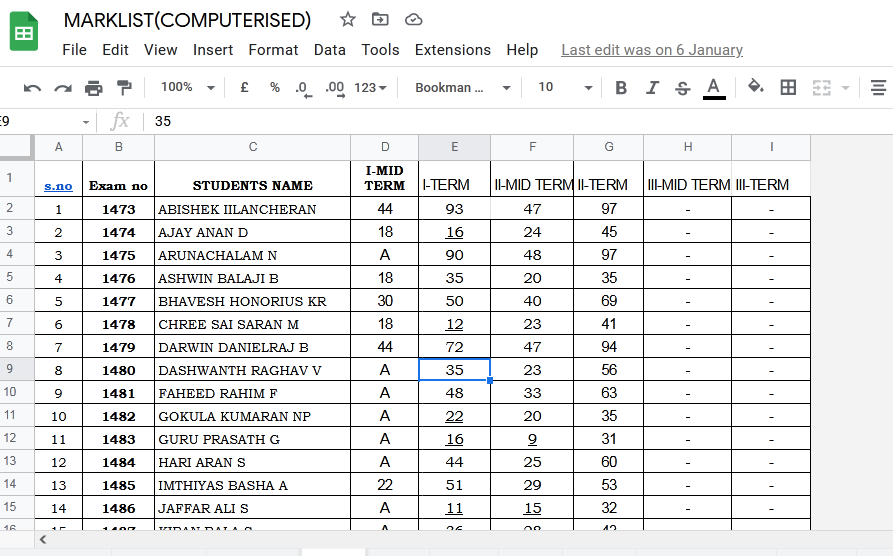
Task: Star this MARKLIST document
Action: coord(348,20)
